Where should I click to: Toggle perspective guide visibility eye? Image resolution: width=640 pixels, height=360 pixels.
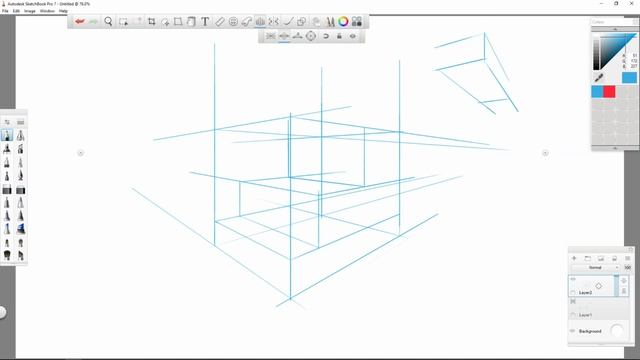pos(353,36)
